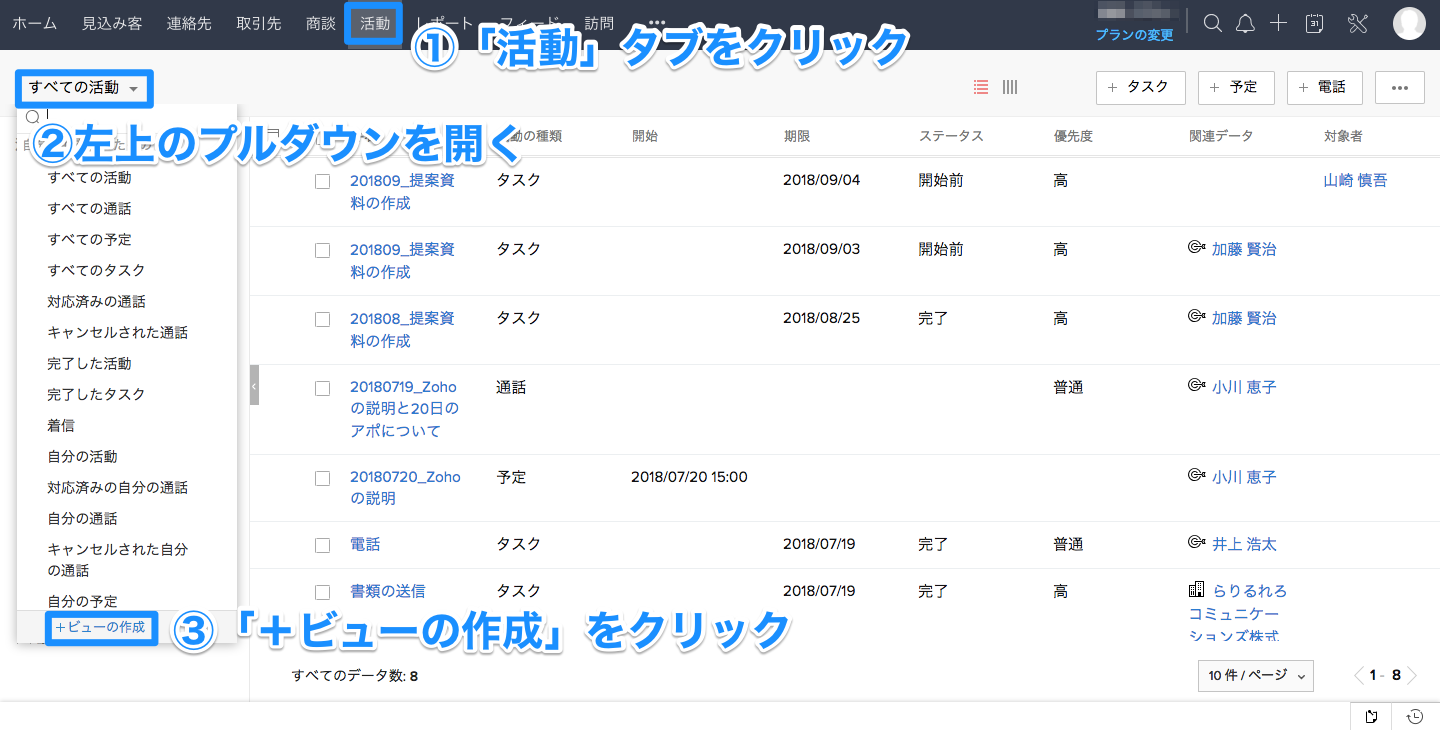Switch to kanban column view icon
The height and width of the screenshot is (730, 1440).
point(1010,87)
